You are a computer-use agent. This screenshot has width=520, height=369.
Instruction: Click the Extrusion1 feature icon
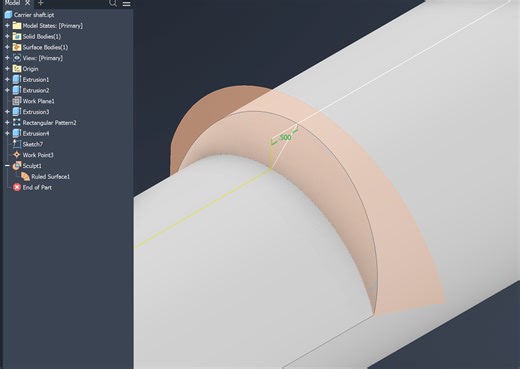click(x=17, y=79)
